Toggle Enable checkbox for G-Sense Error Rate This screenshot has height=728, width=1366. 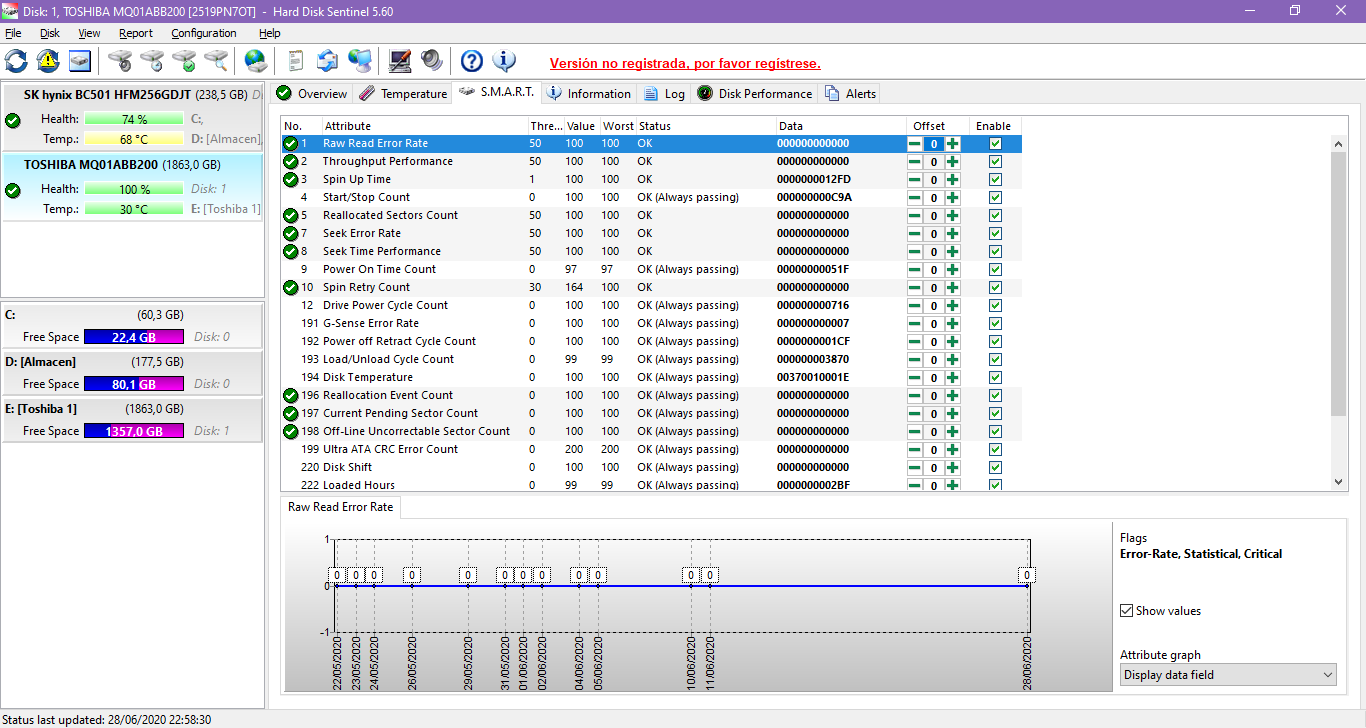995,324
